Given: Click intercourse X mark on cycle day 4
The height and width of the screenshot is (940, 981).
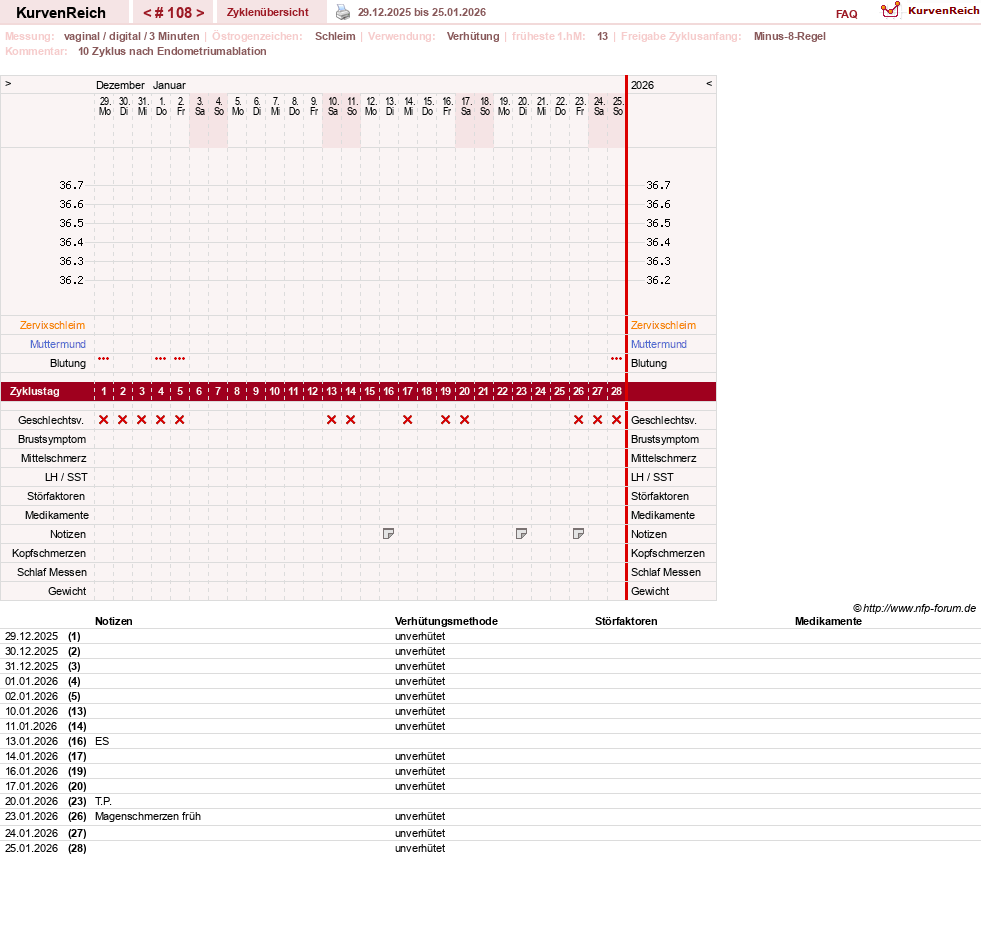Looking at the screenshot, I should (161, 419).
